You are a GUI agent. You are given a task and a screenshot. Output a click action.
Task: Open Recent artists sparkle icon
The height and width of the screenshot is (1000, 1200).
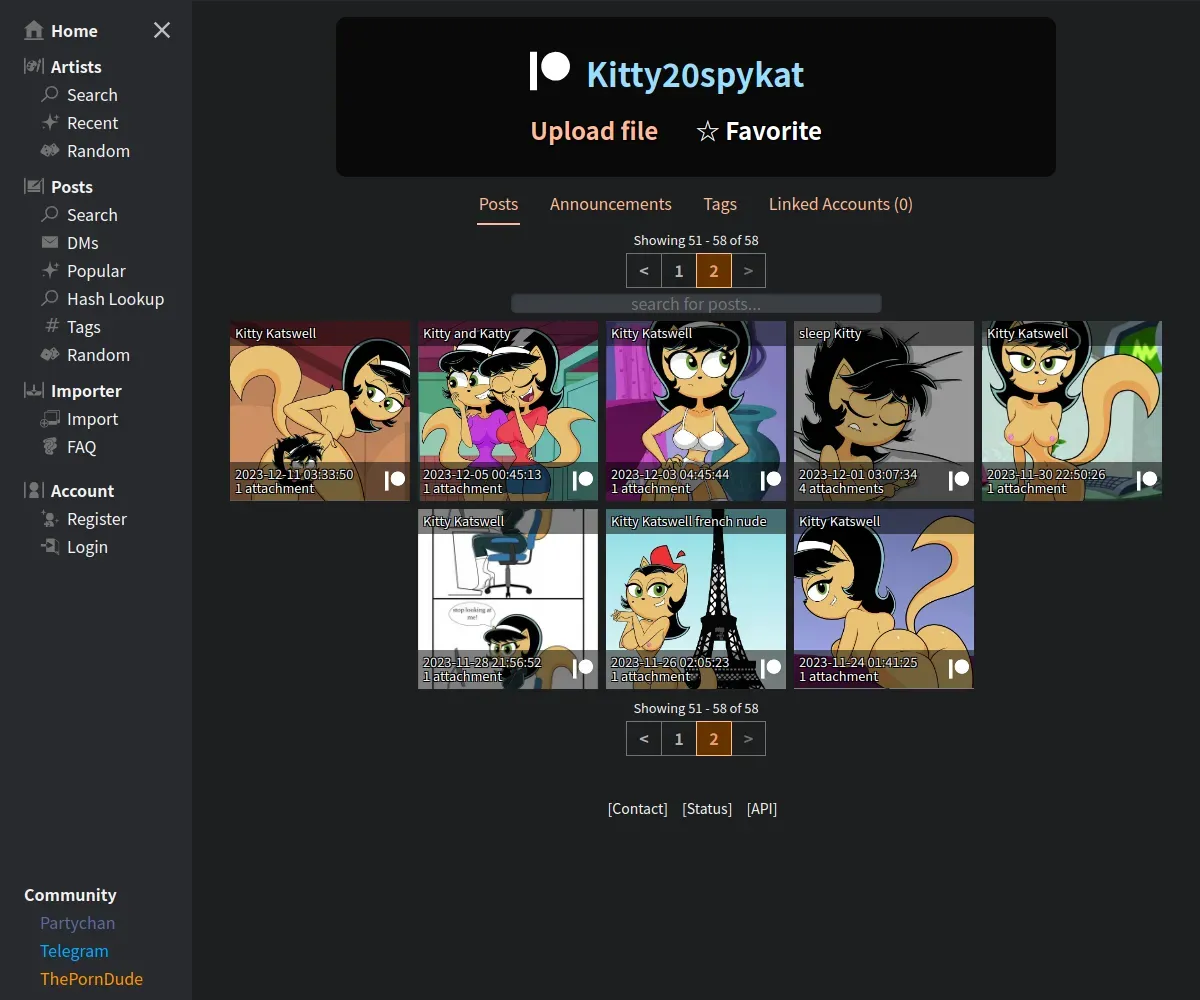(50, 123)
